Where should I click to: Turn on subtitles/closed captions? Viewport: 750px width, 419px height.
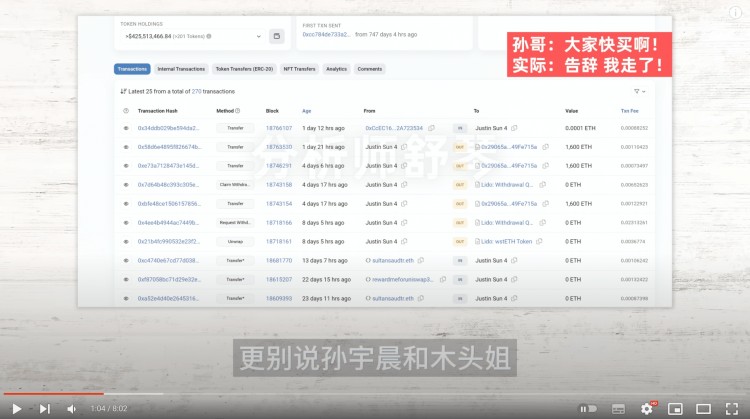tap(620, 408)
